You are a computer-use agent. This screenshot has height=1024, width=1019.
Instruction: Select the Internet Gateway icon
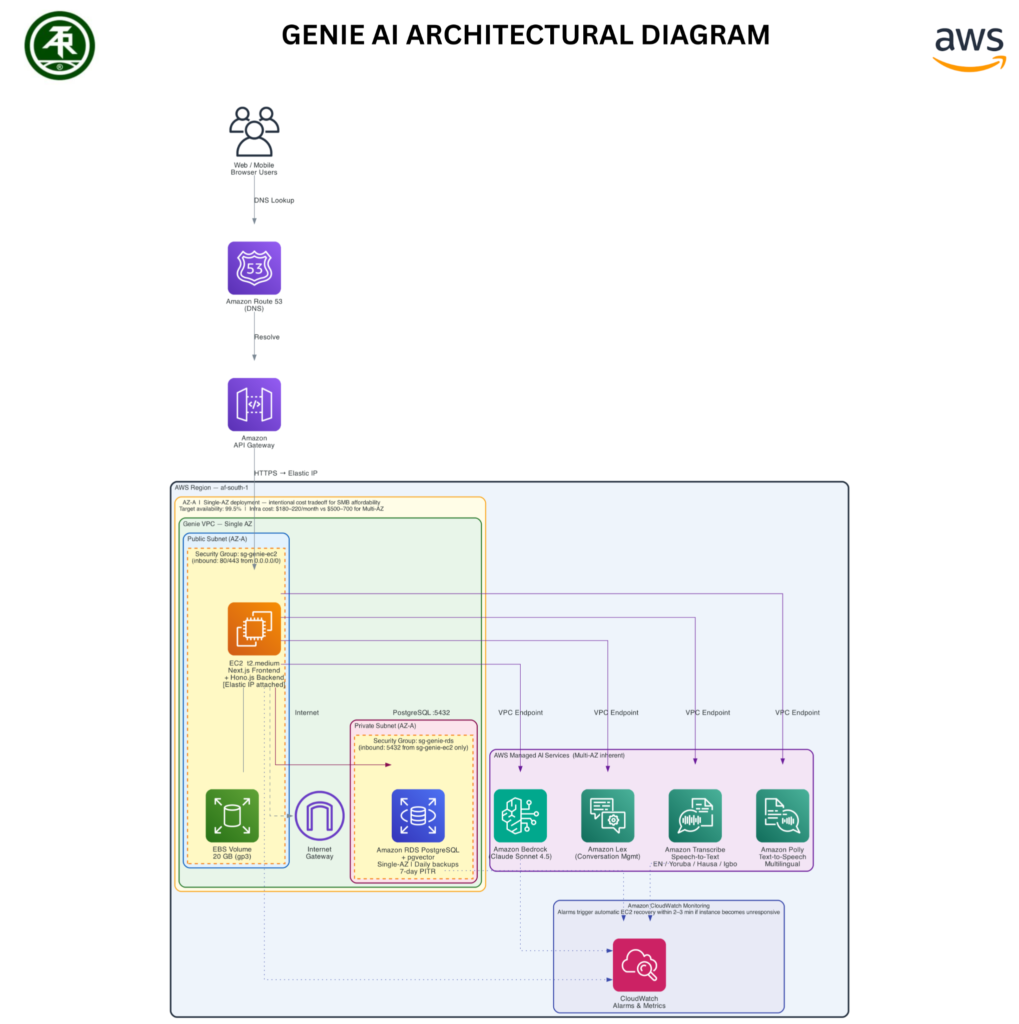coord(319,816)
